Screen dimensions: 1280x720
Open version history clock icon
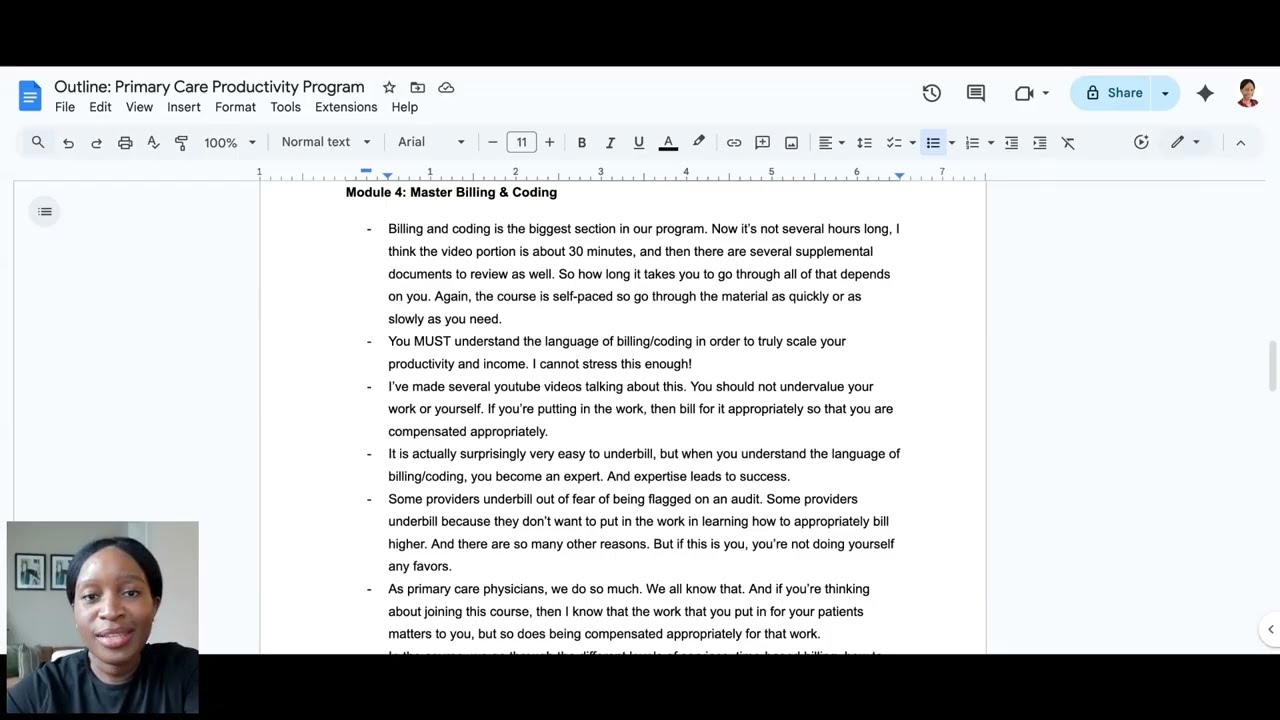tap(932, 93)
